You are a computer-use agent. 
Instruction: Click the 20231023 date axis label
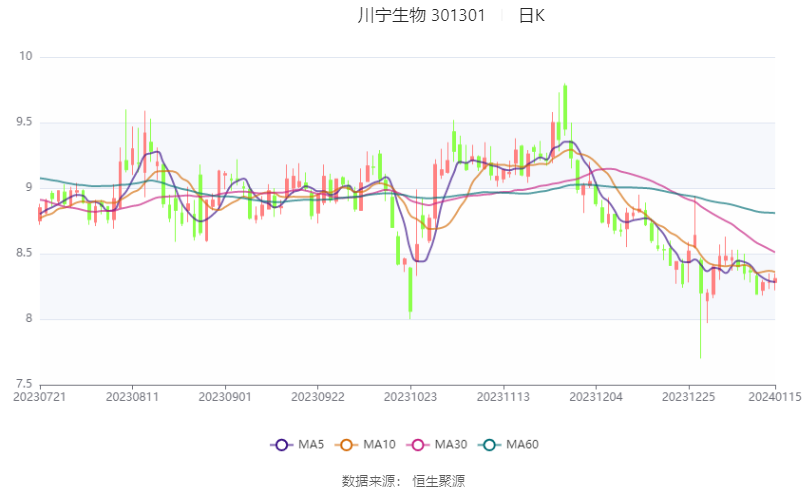pyautogui.click(x=410, y=397)
